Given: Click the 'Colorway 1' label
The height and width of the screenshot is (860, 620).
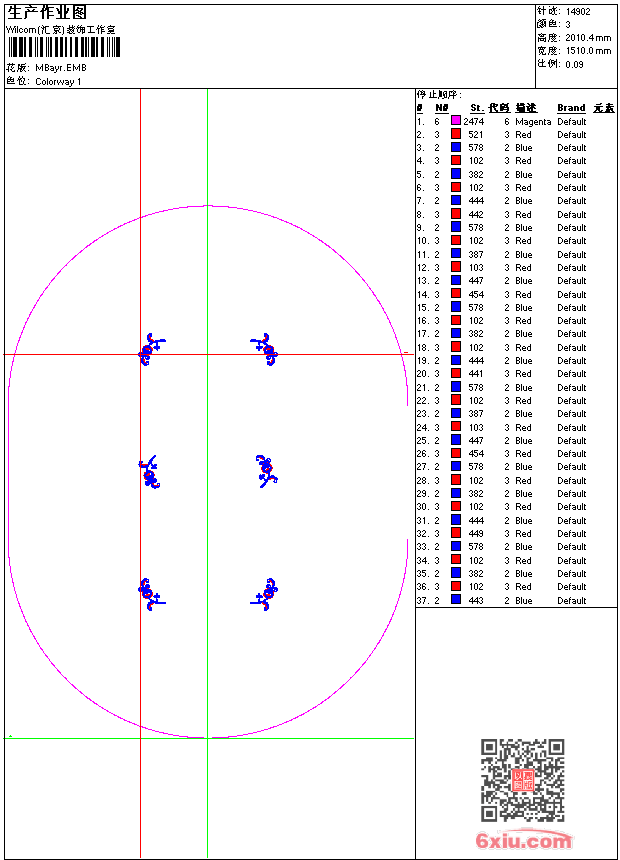Looking at the screenshot, I should tap(58, 81).
